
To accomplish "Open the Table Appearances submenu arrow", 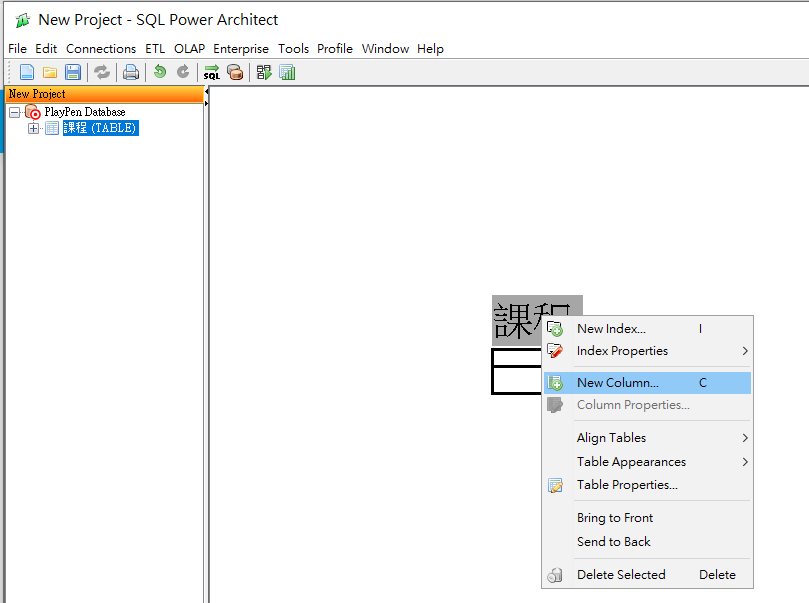I will [x=745, y=462].
